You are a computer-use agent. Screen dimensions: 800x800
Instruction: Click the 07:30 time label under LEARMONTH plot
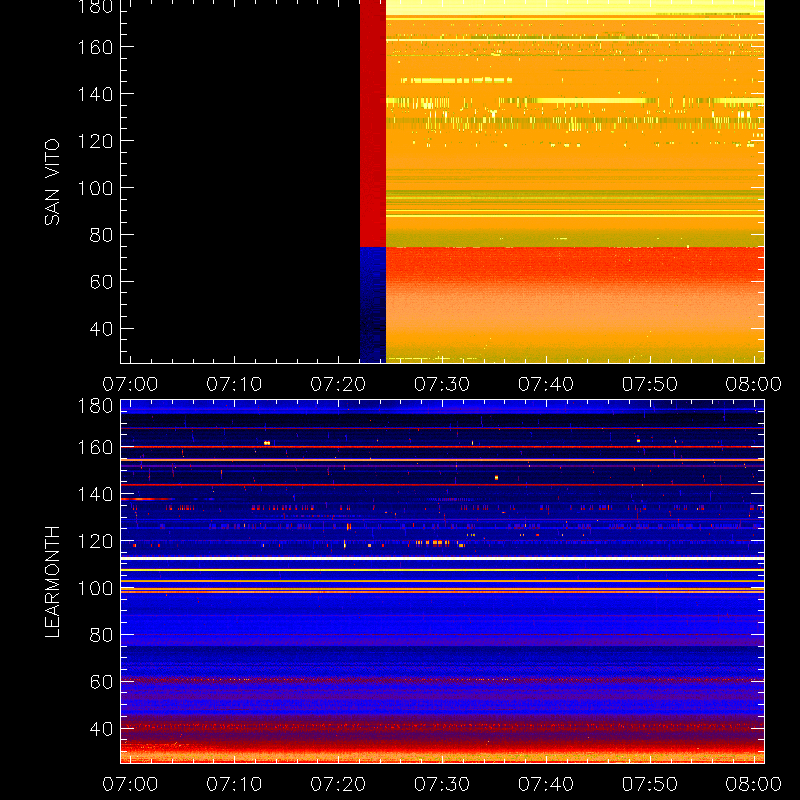pyautogui.click(x=442, y=784)
